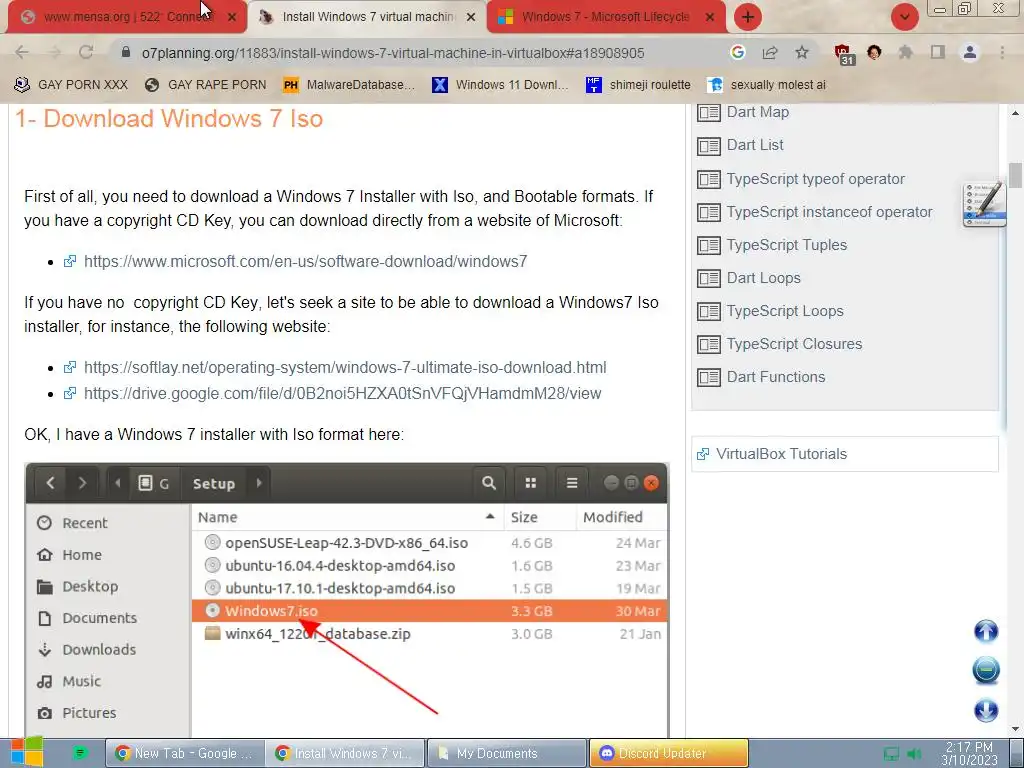Click the volume speaker tray icon
This screenshot has width=1024, height=768.
click(914, 754)
